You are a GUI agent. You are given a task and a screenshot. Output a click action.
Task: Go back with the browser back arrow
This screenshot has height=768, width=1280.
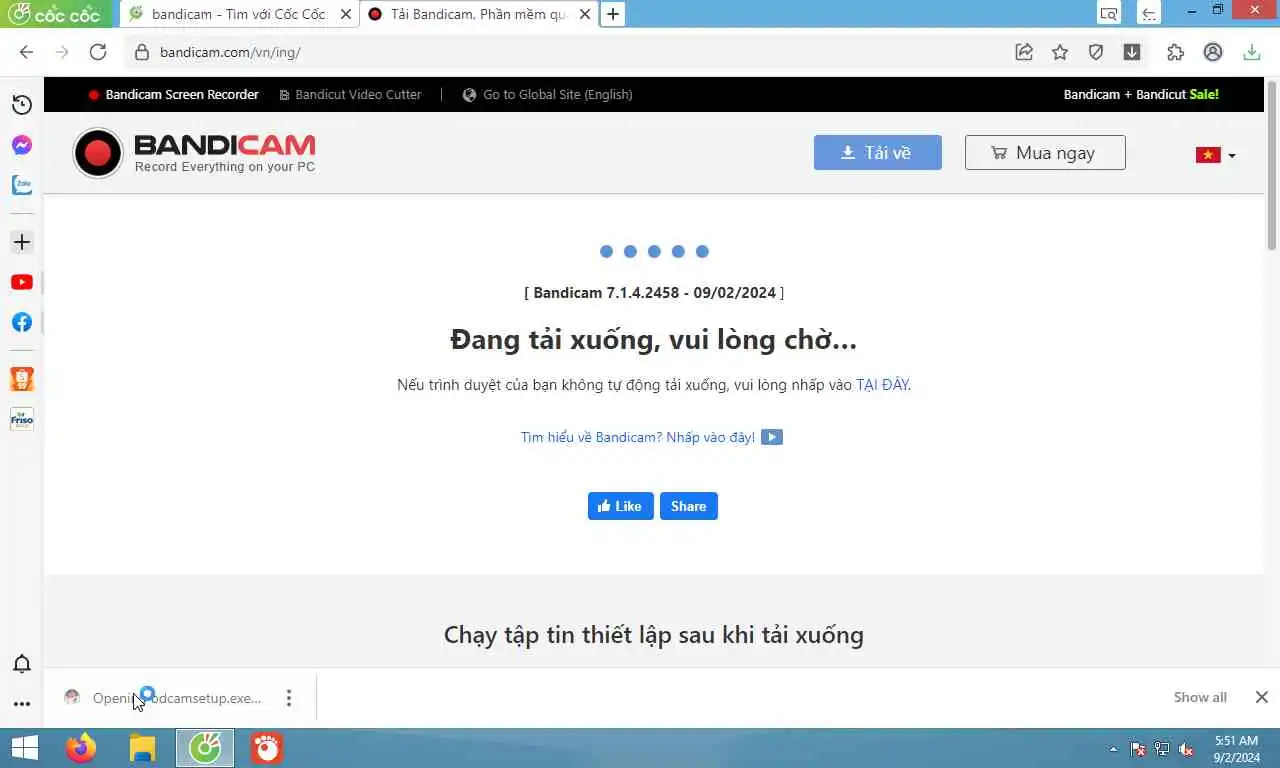(26, 52)
